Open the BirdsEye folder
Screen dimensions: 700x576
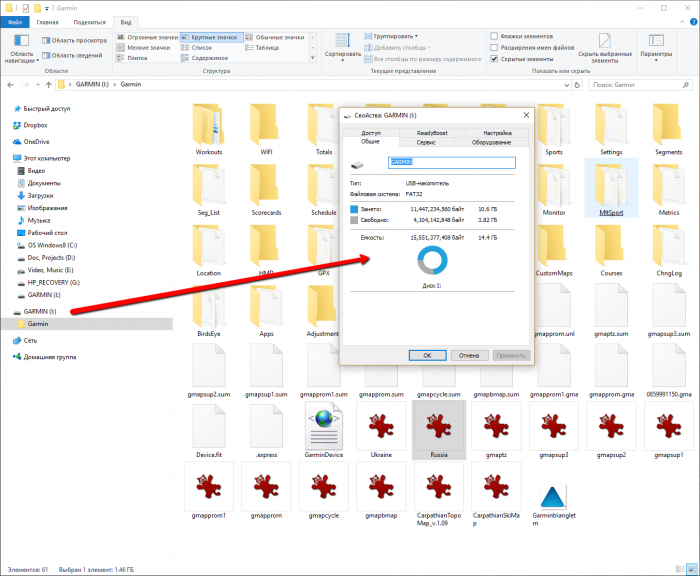point(208,311)
